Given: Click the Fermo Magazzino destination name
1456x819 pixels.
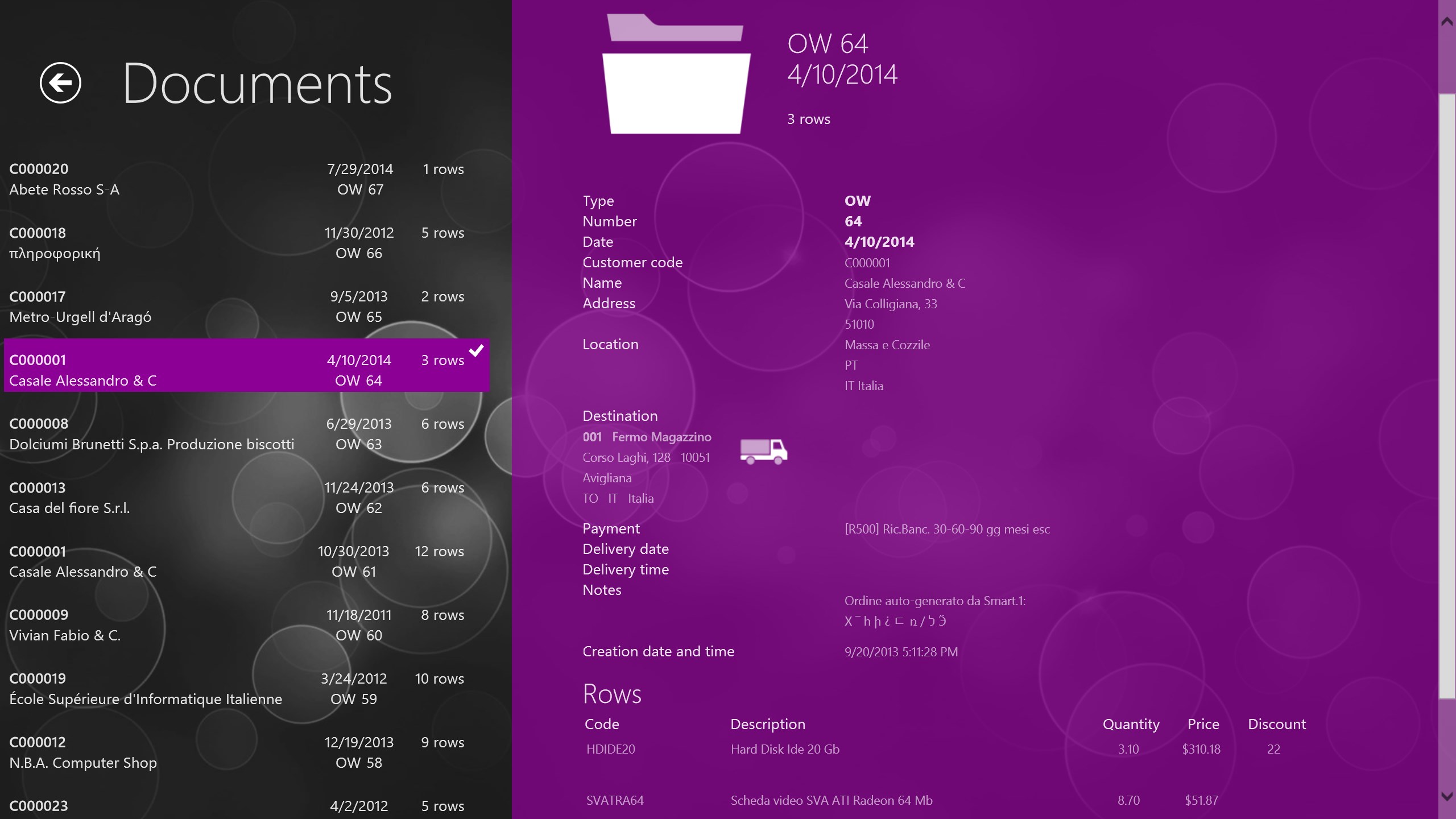Looking at the screenshot, I should click(661, 437).
